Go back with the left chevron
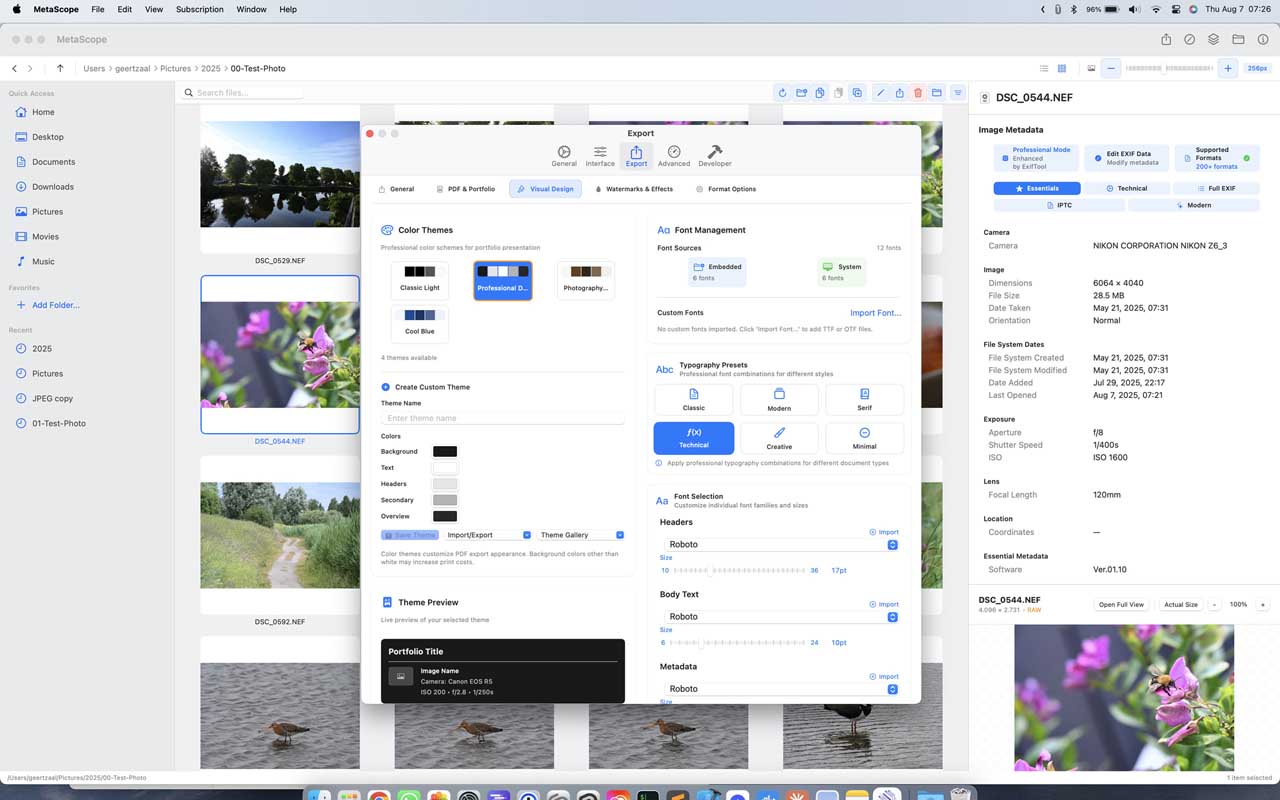The width and height of the screenshot is (1280, 800). (x=14, y=68)
